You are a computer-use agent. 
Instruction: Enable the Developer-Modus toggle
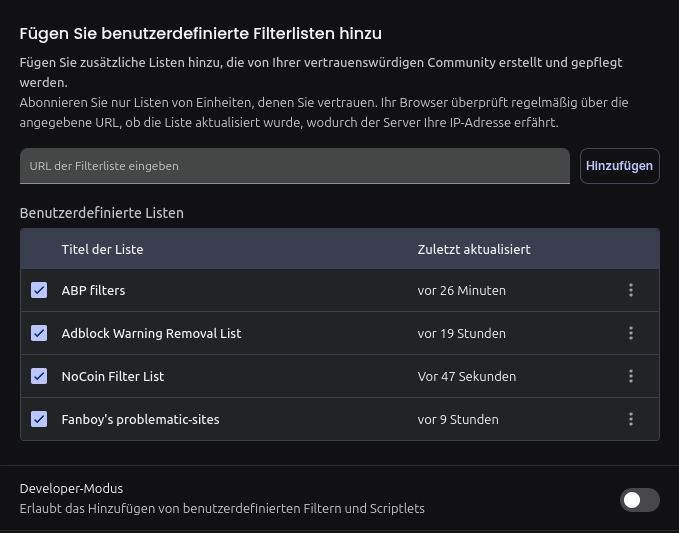click(639, 500)
